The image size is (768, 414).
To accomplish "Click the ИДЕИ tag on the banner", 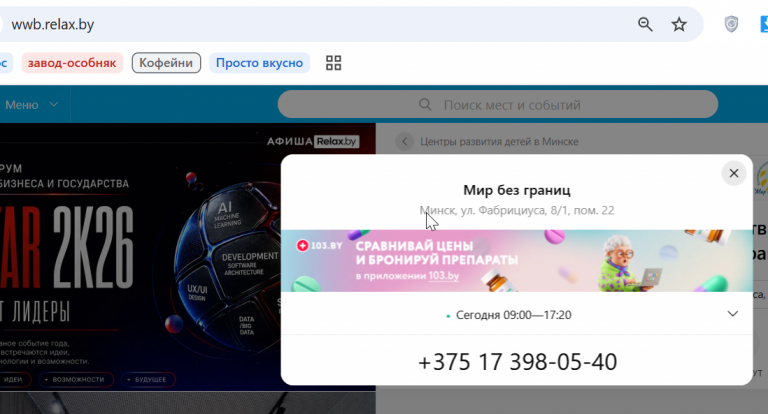I will tap(13, 380).
